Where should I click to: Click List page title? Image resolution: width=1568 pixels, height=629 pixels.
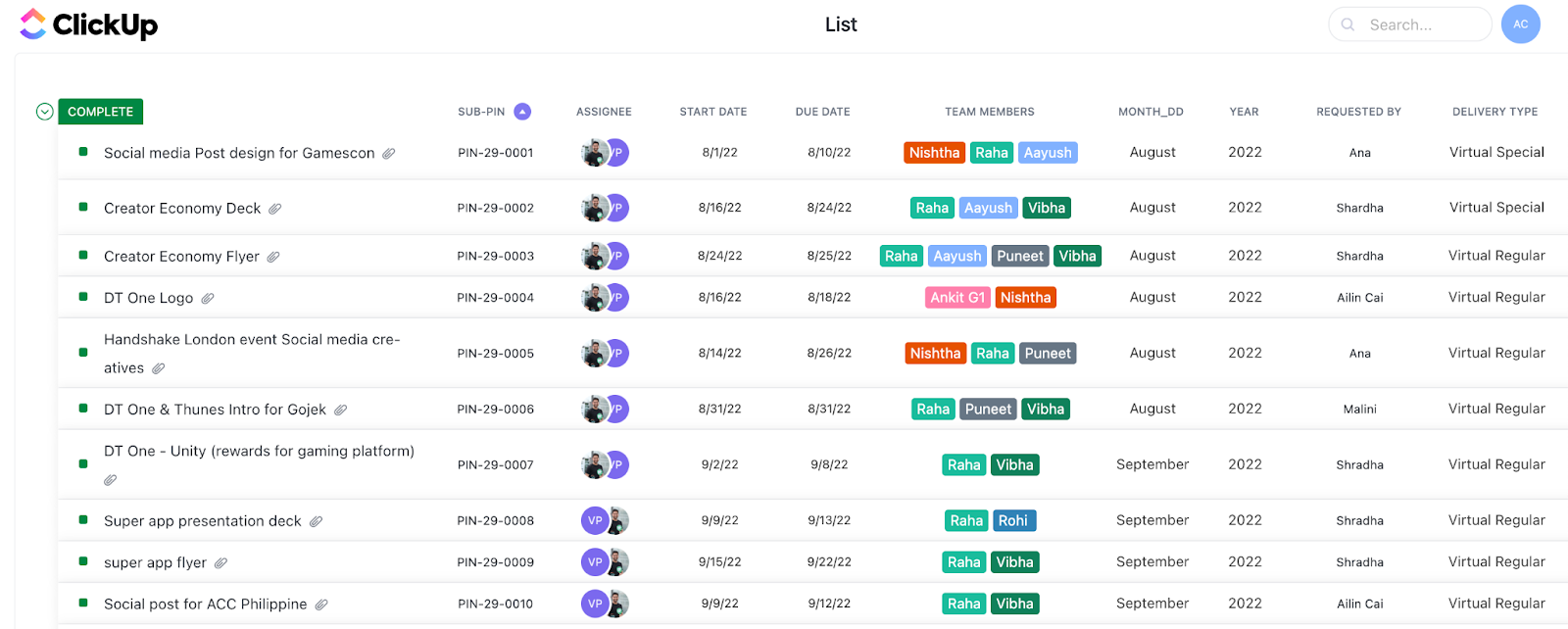point(841,24)
